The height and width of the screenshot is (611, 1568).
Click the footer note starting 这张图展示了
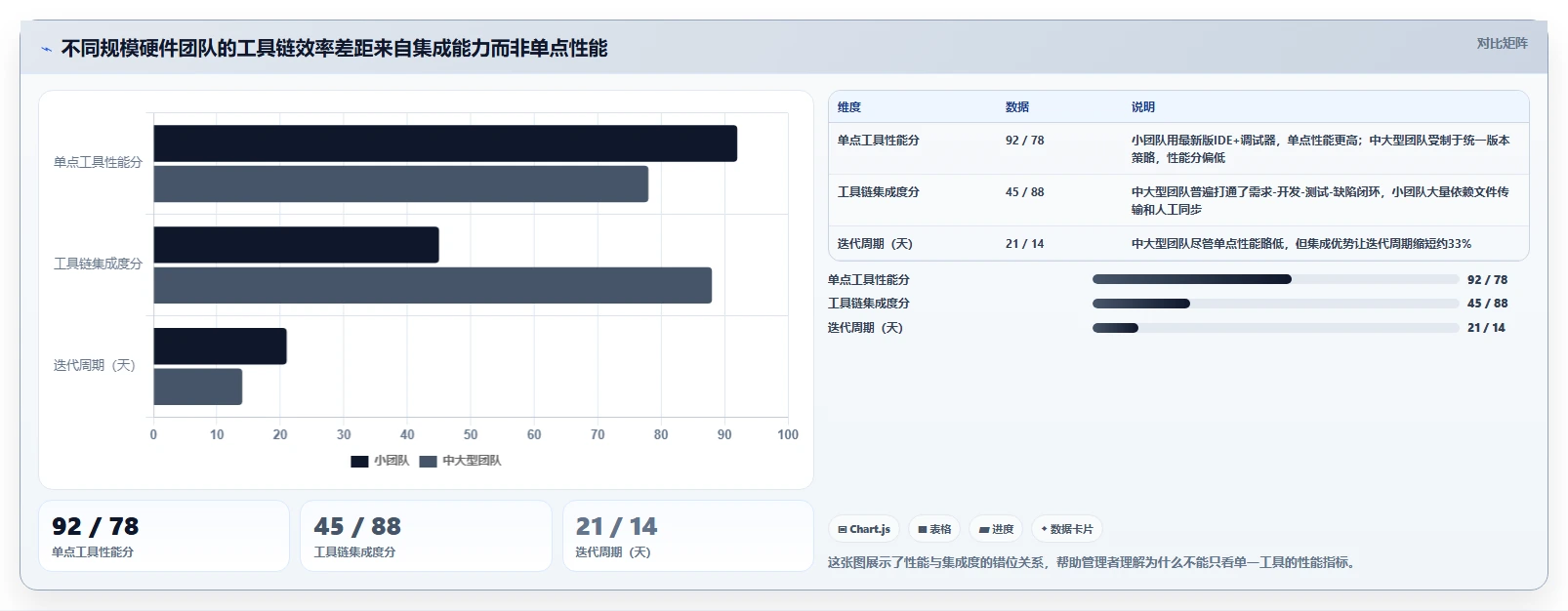[1093, 562]
